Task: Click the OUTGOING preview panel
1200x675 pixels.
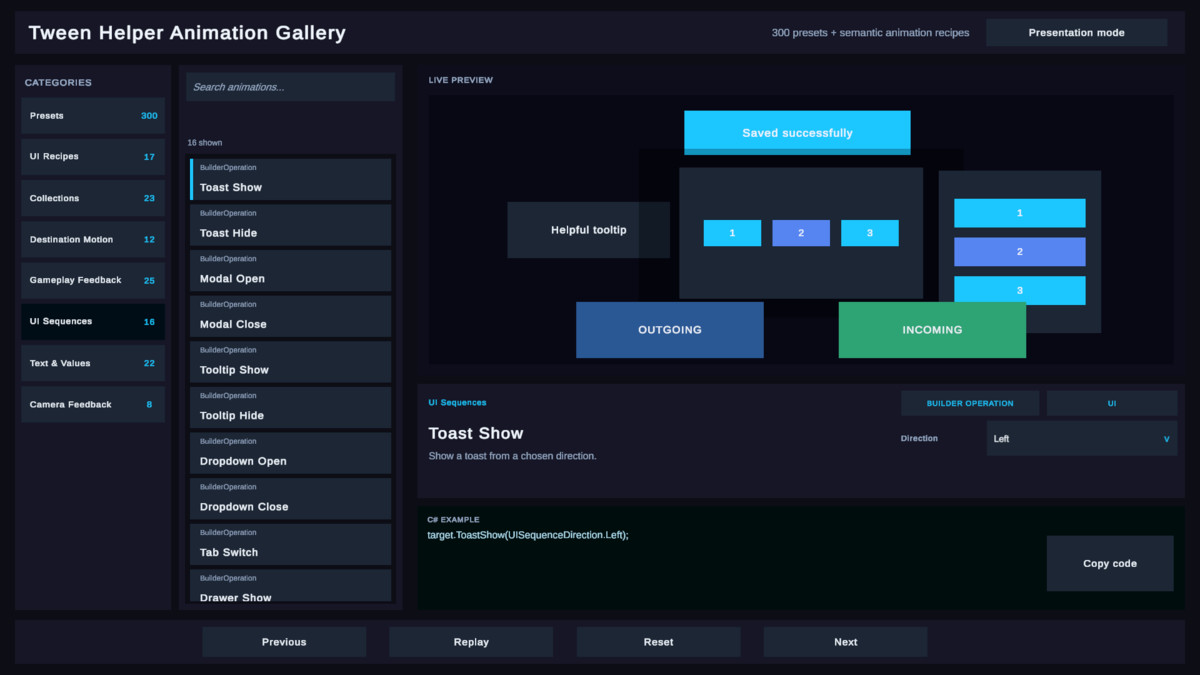Action: tap(670, 330)
